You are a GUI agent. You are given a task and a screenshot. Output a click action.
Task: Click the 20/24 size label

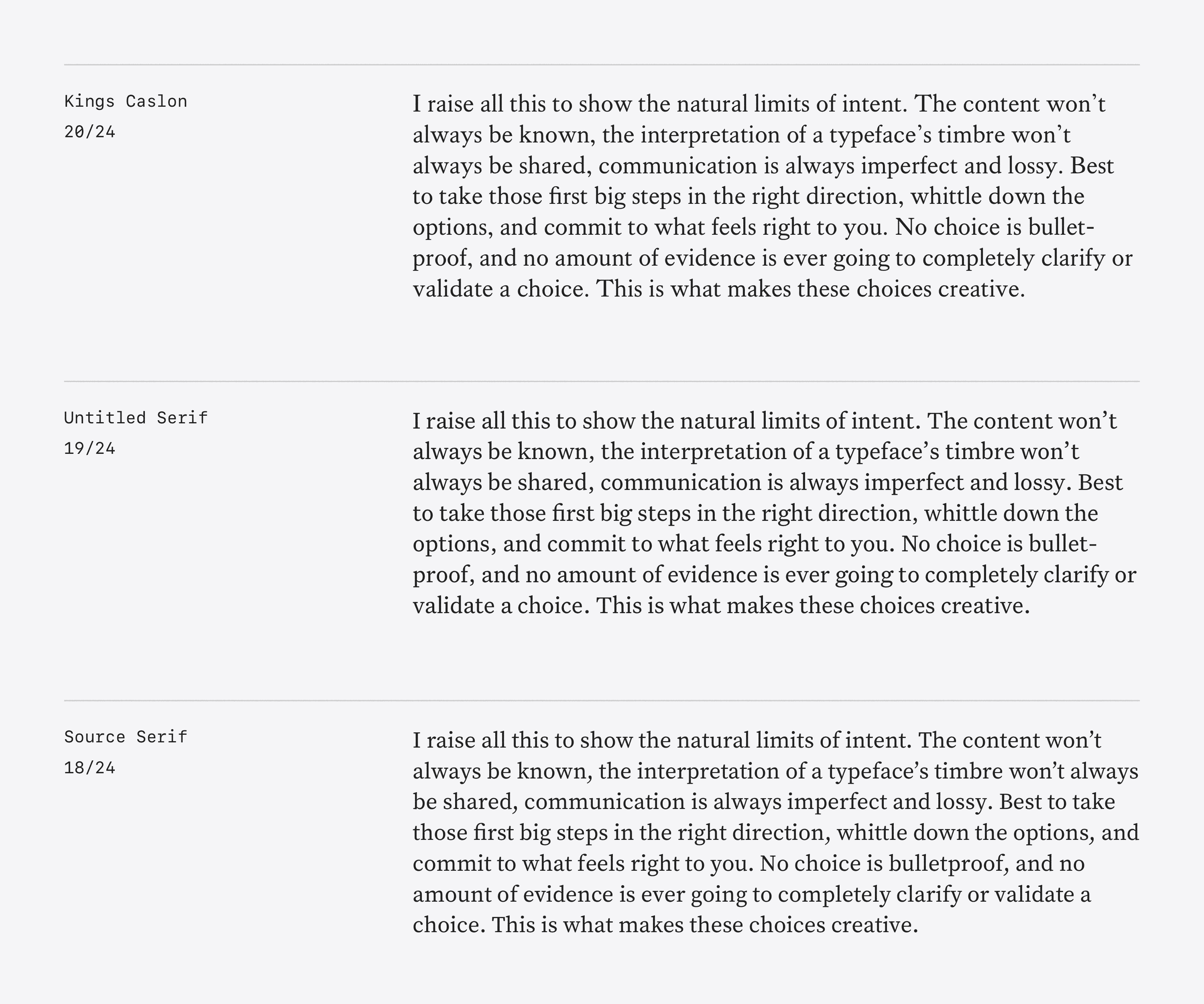(x=89, y=132)
